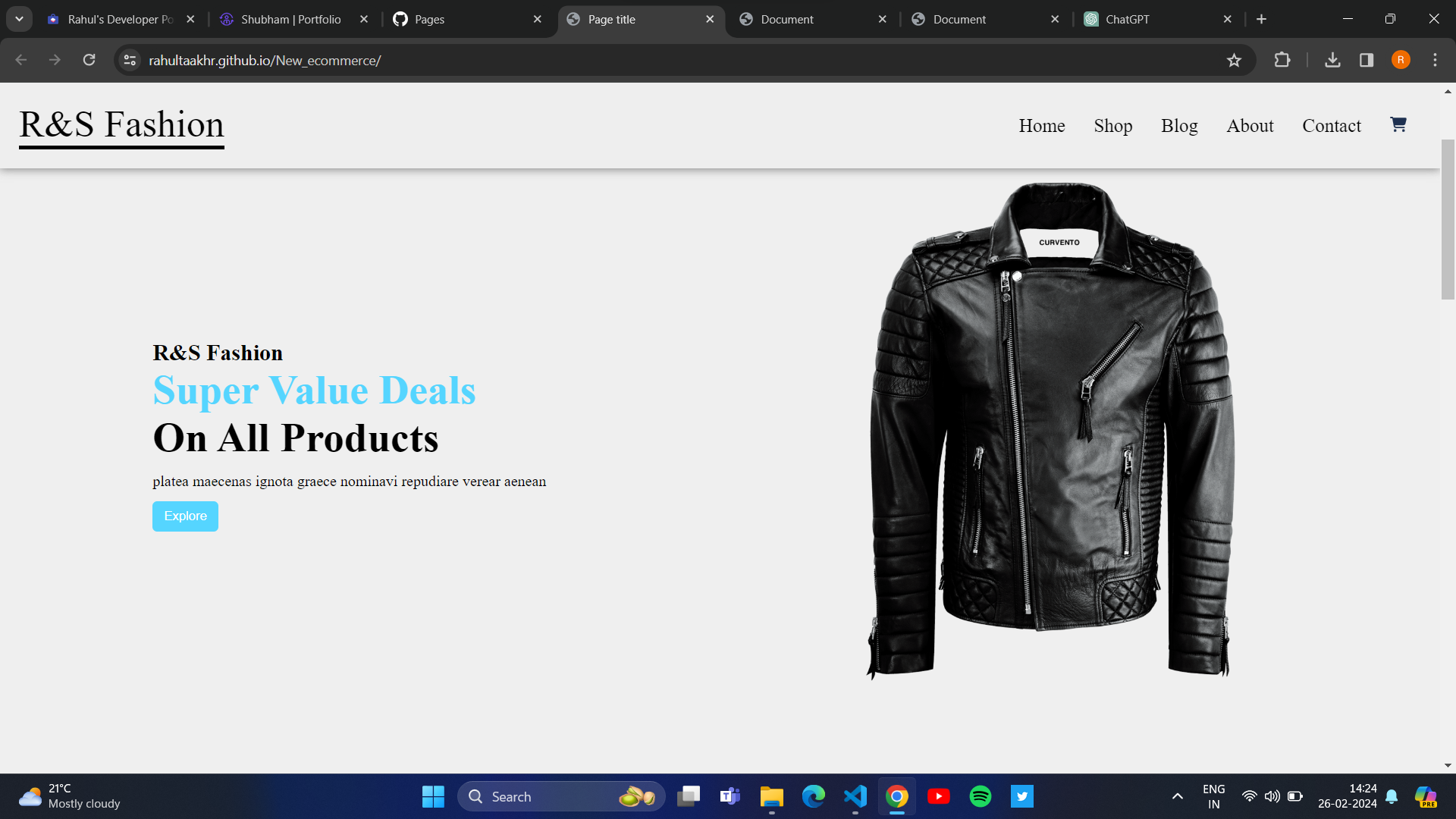1456x819 pixels.
Task: Click the browser profile avatar
Action: [1401, 60]
